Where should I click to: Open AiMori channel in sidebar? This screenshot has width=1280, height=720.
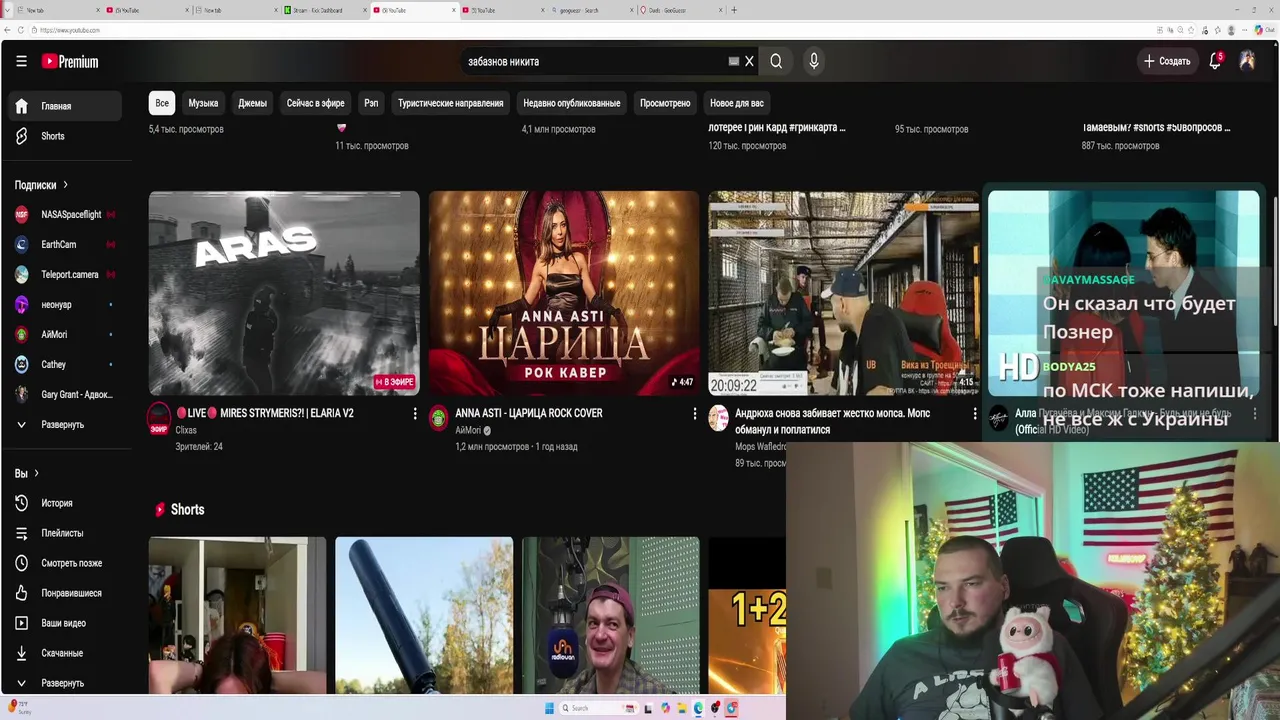tap(65, 334)
